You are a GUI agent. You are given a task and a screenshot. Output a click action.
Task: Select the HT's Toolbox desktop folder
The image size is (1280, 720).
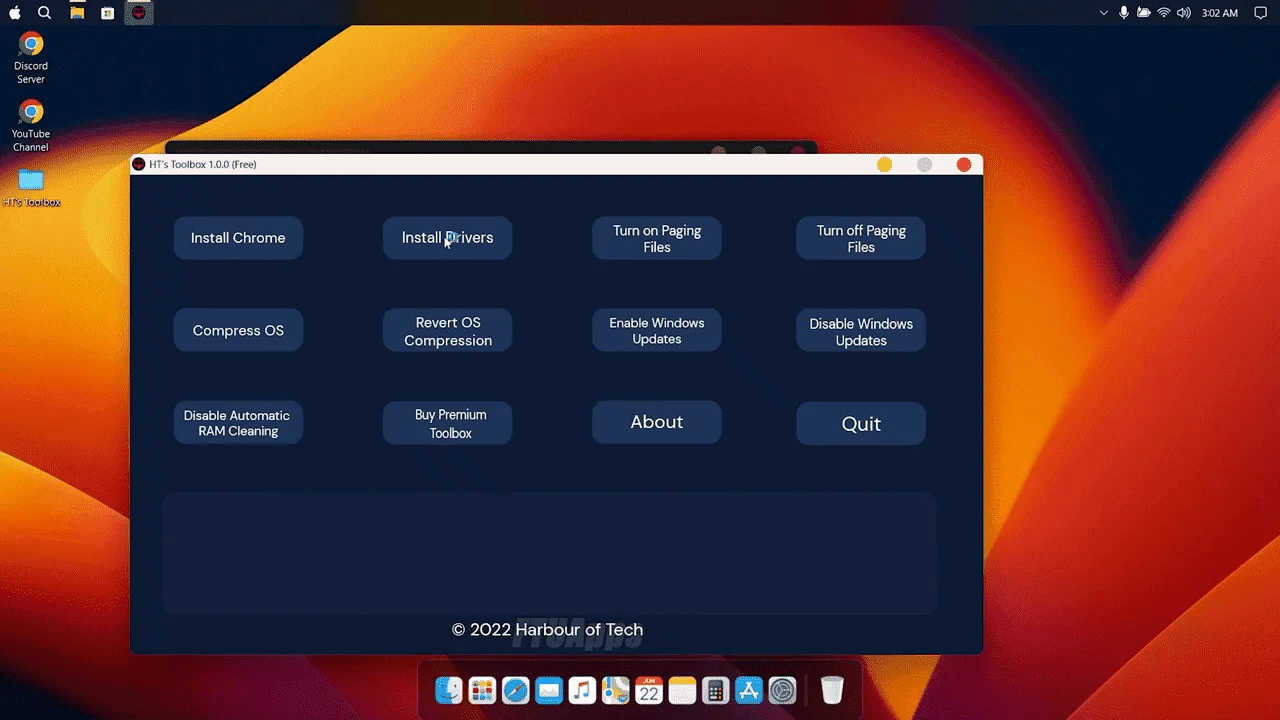coord(31,188)
